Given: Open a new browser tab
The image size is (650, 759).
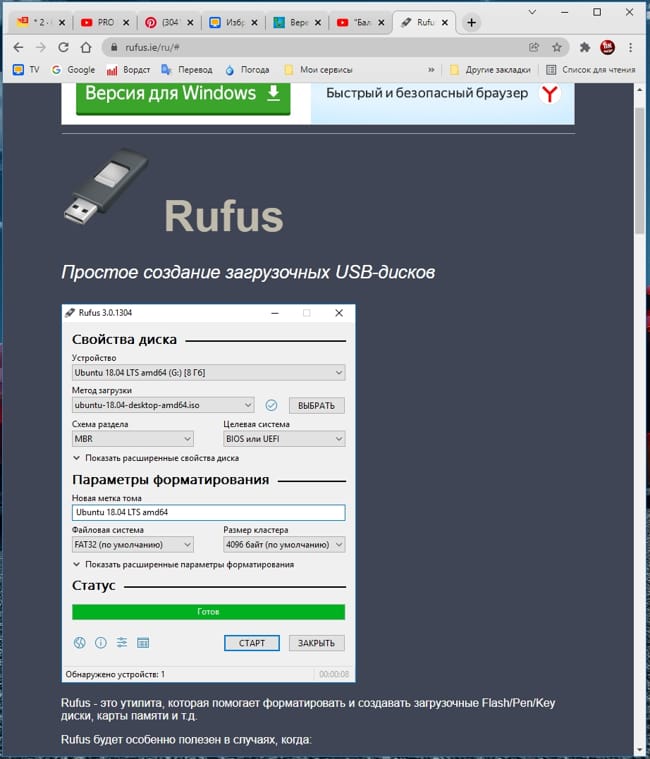Looking at the screenshot, I should point(471,22).
